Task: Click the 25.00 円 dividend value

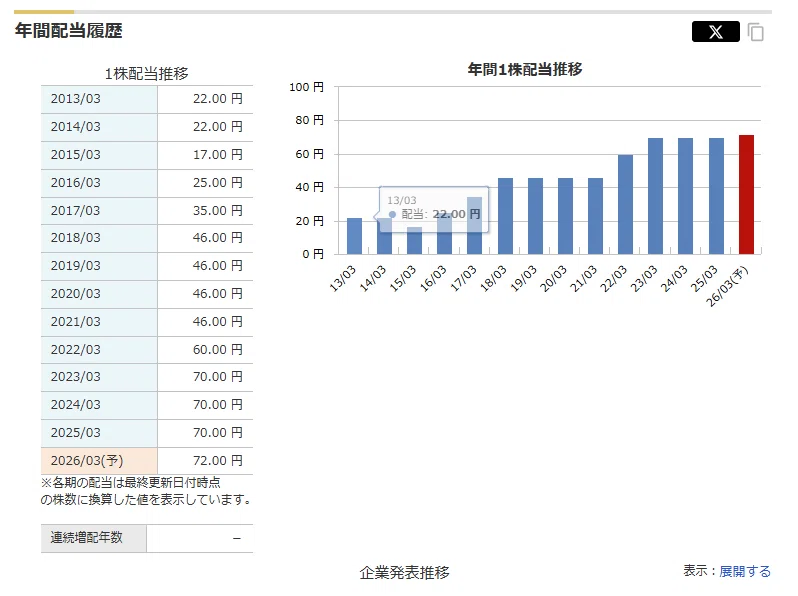Action: pos(217,183)
